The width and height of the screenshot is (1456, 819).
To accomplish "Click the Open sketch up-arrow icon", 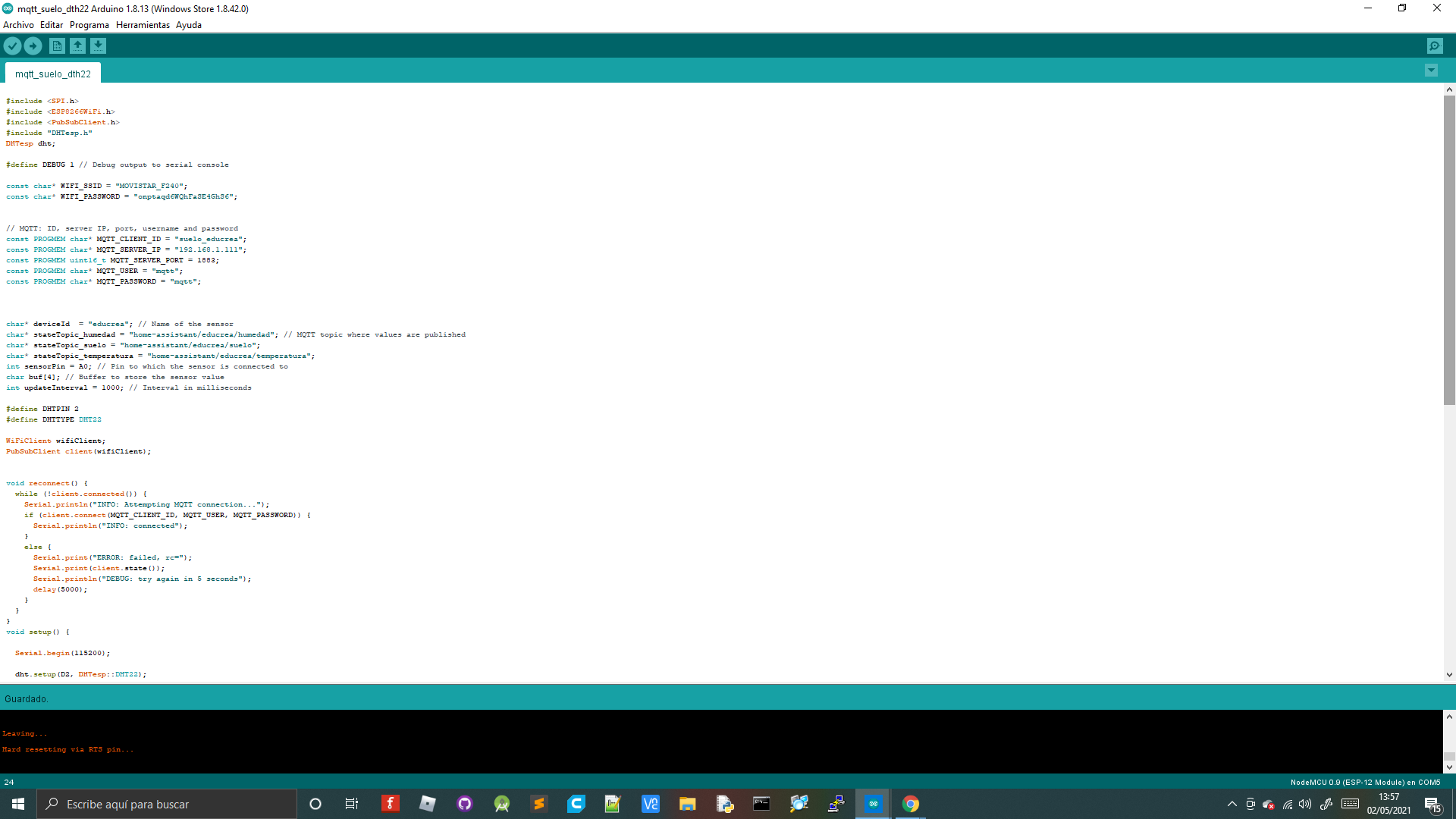I will pyautogui.click(x=77, y=46).
